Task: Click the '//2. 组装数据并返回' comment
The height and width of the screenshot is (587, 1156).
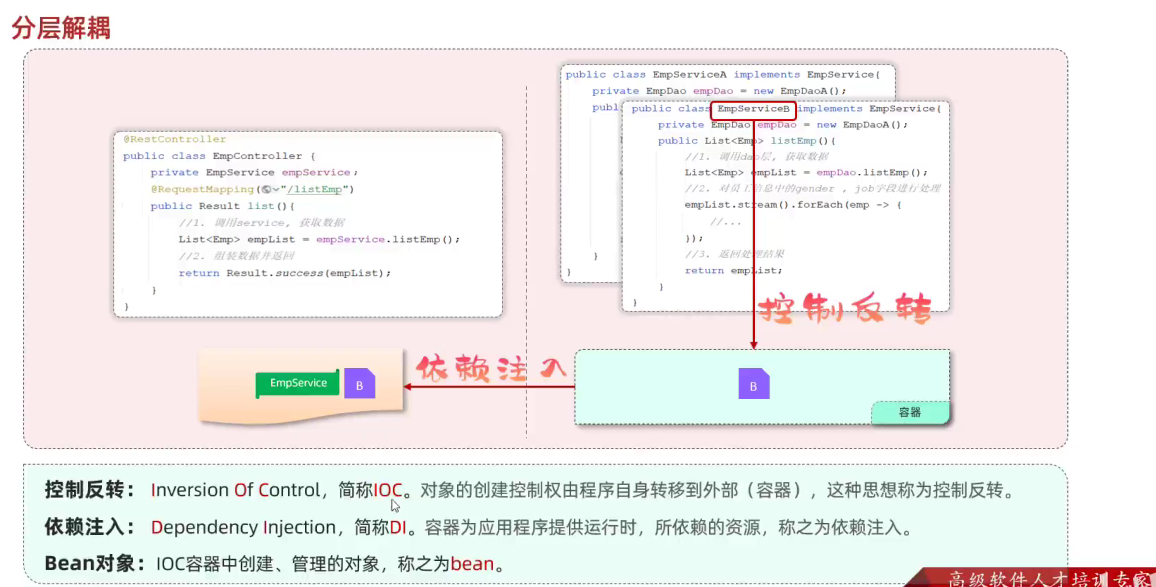Action: point(236,257)
